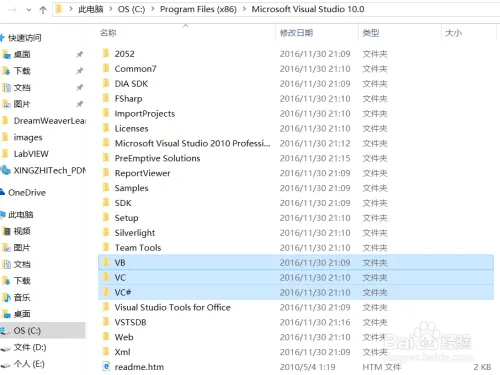Click the pin icon next to 下载
500x375 pixels.
tap(80, 71)
